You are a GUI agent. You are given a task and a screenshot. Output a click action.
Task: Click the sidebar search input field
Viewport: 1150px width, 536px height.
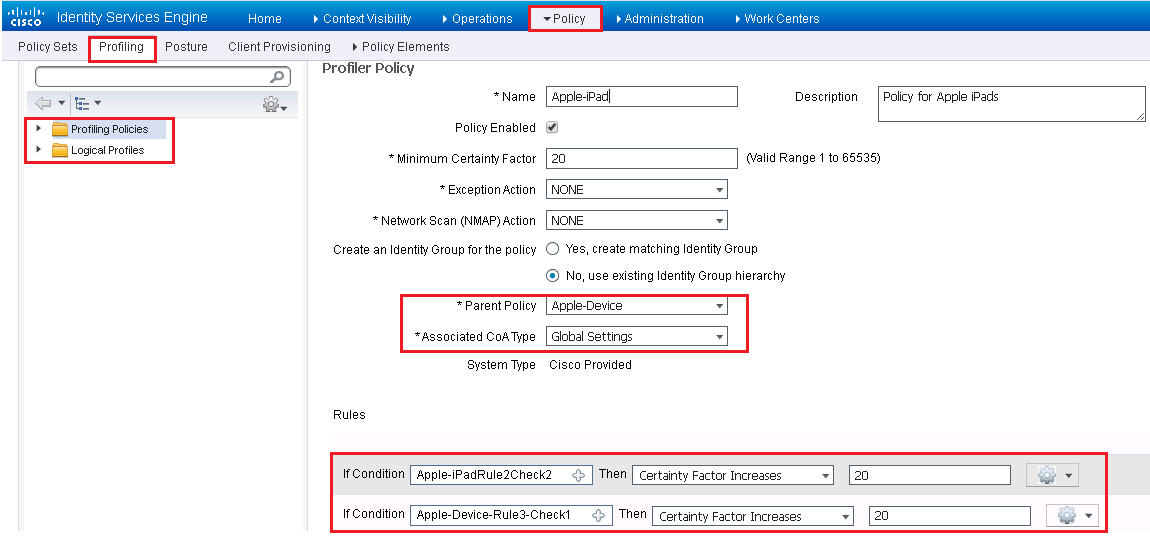163,76
